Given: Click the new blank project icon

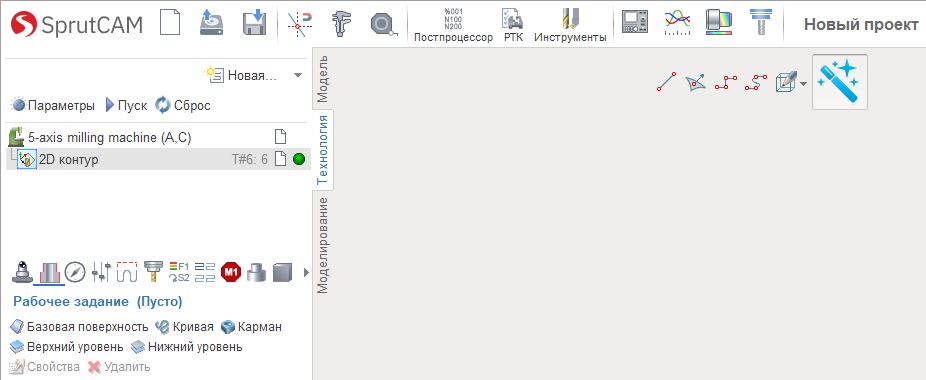Looking at the screenshot, I should click(171, 24).
